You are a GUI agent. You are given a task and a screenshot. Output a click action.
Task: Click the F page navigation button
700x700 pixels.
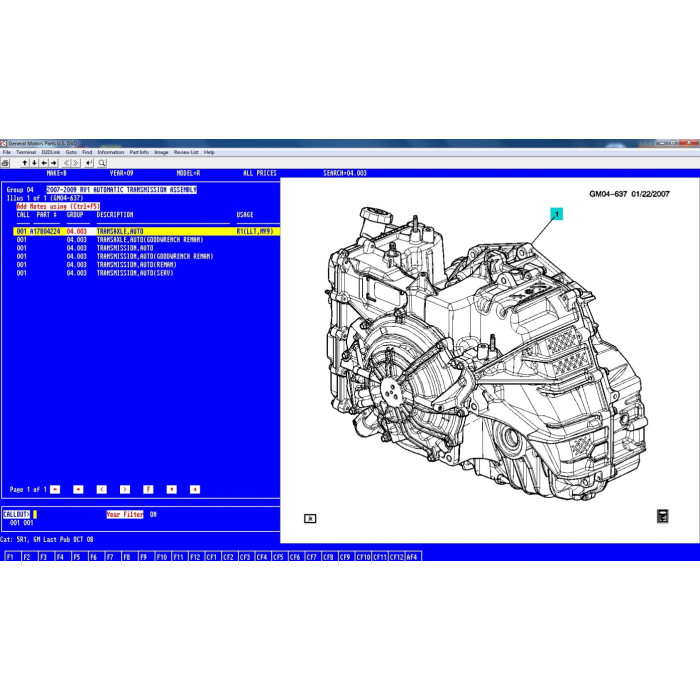147,489
